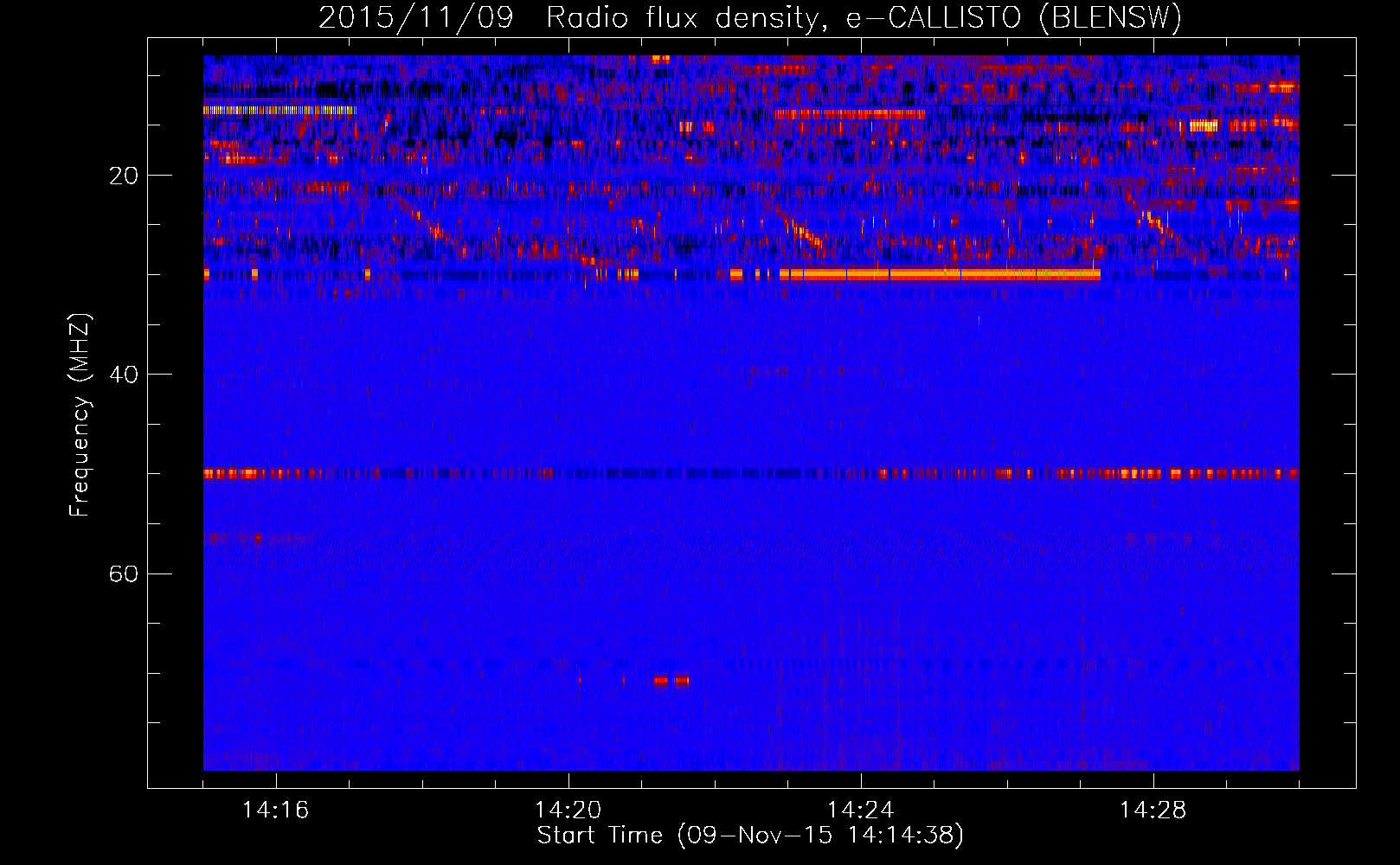Select the 14:24 time tick label
The height and width of the screenshot is (865, 1400).
coord(861,811)
